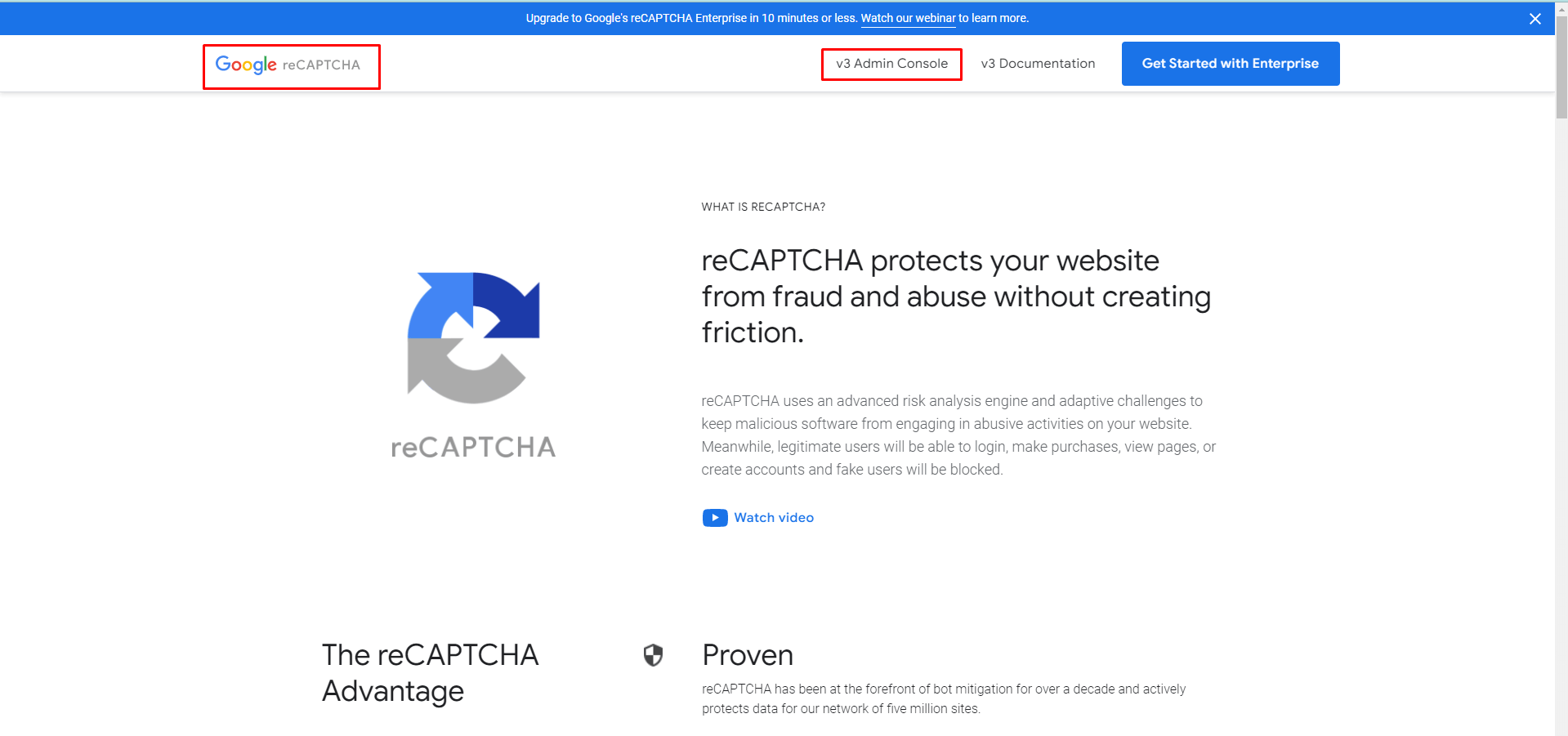1568x736 pixels.
Task: Close the Enterprise upgrade banner
Action: (x=1534, y=19)
